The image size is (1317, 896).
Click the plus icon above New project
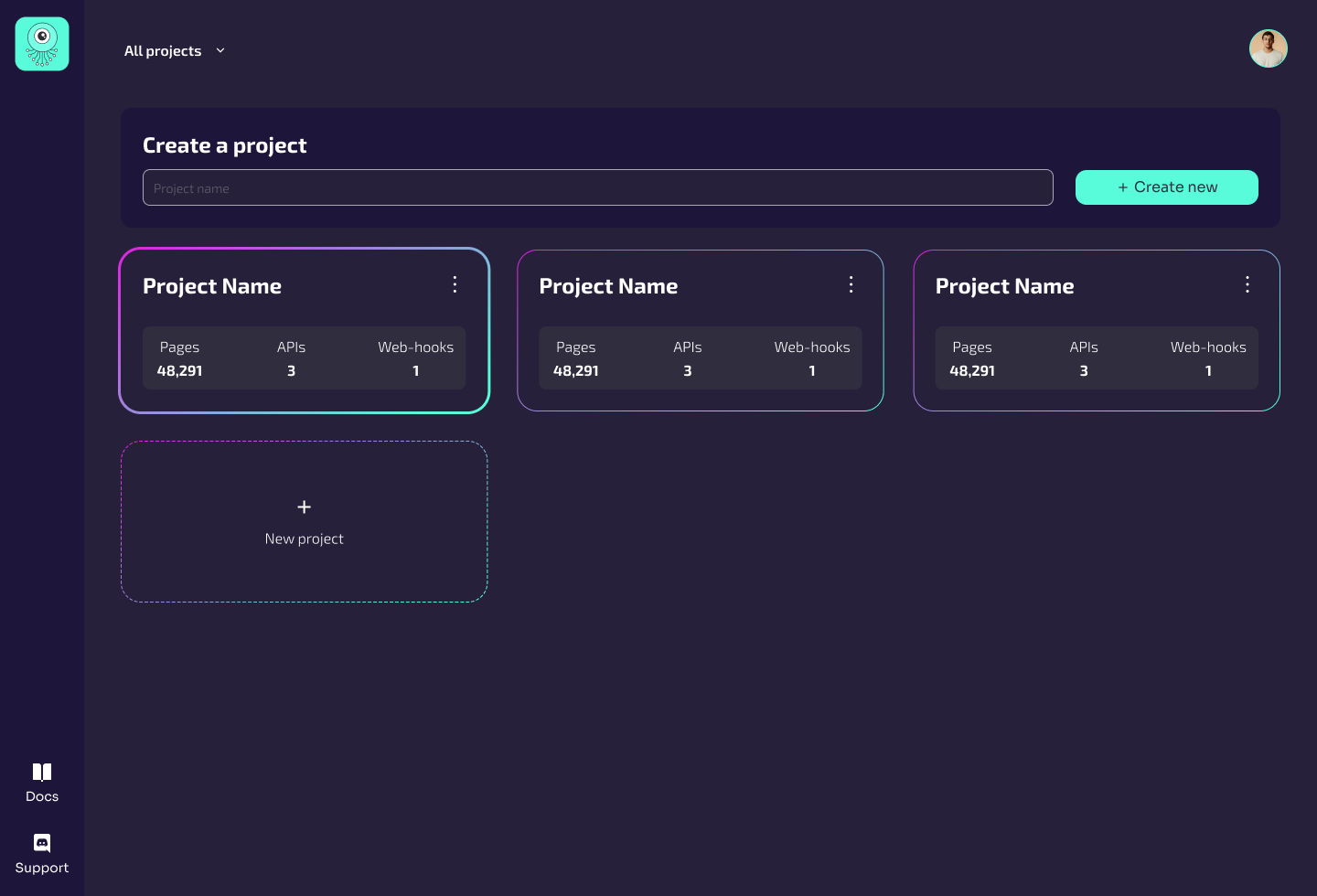point(305,507)
